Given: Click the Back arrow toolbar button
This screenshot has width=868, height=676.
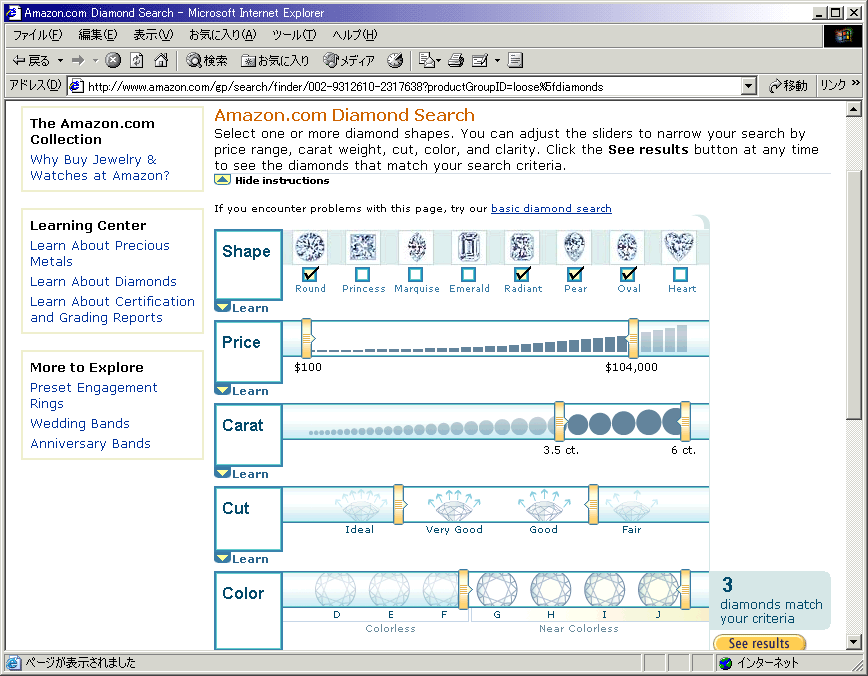Looking at the screenshot, I should point(32,60).
